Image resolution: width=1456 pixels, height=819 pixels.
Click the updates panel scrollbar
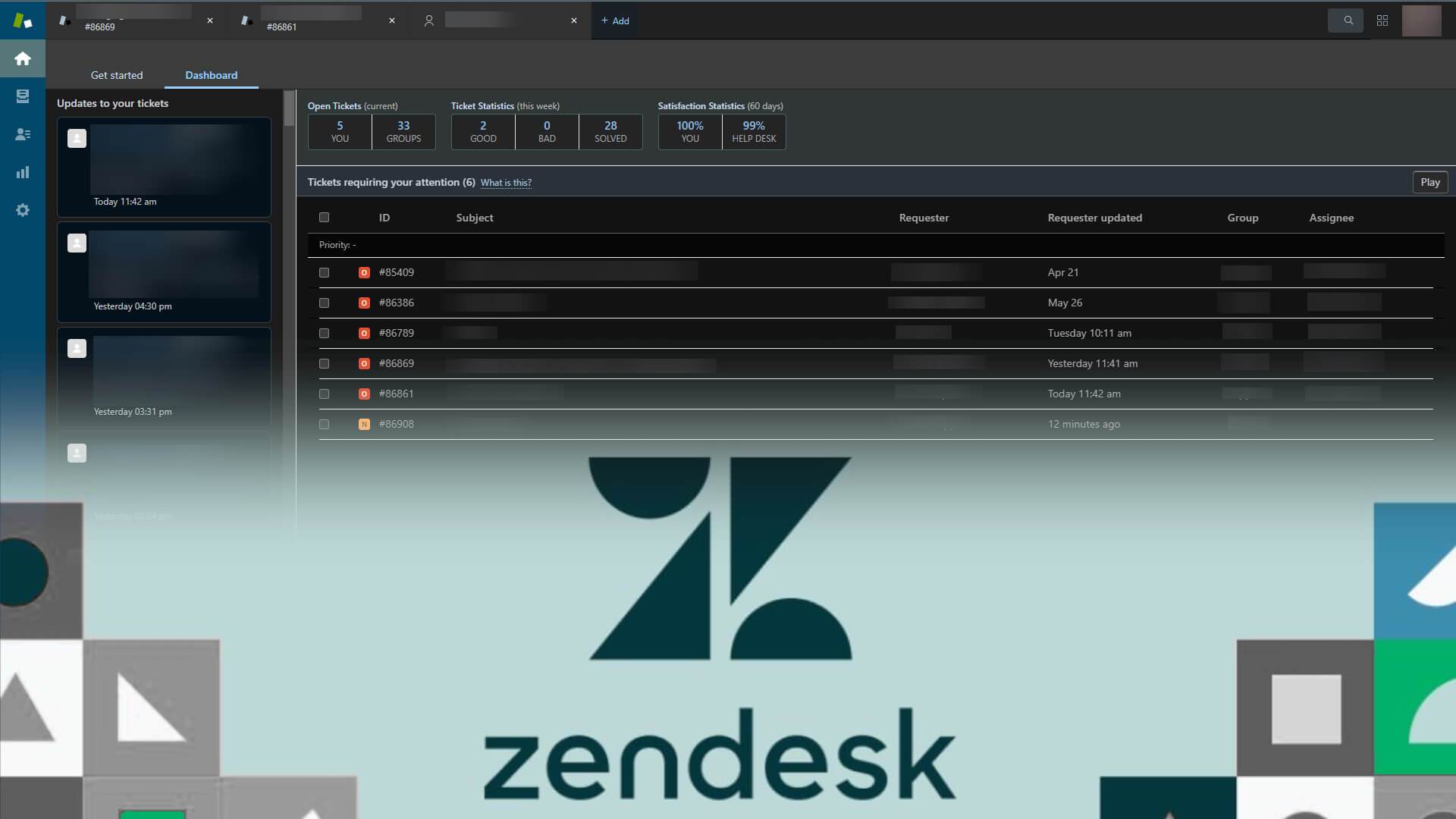[x=289, y=108]
